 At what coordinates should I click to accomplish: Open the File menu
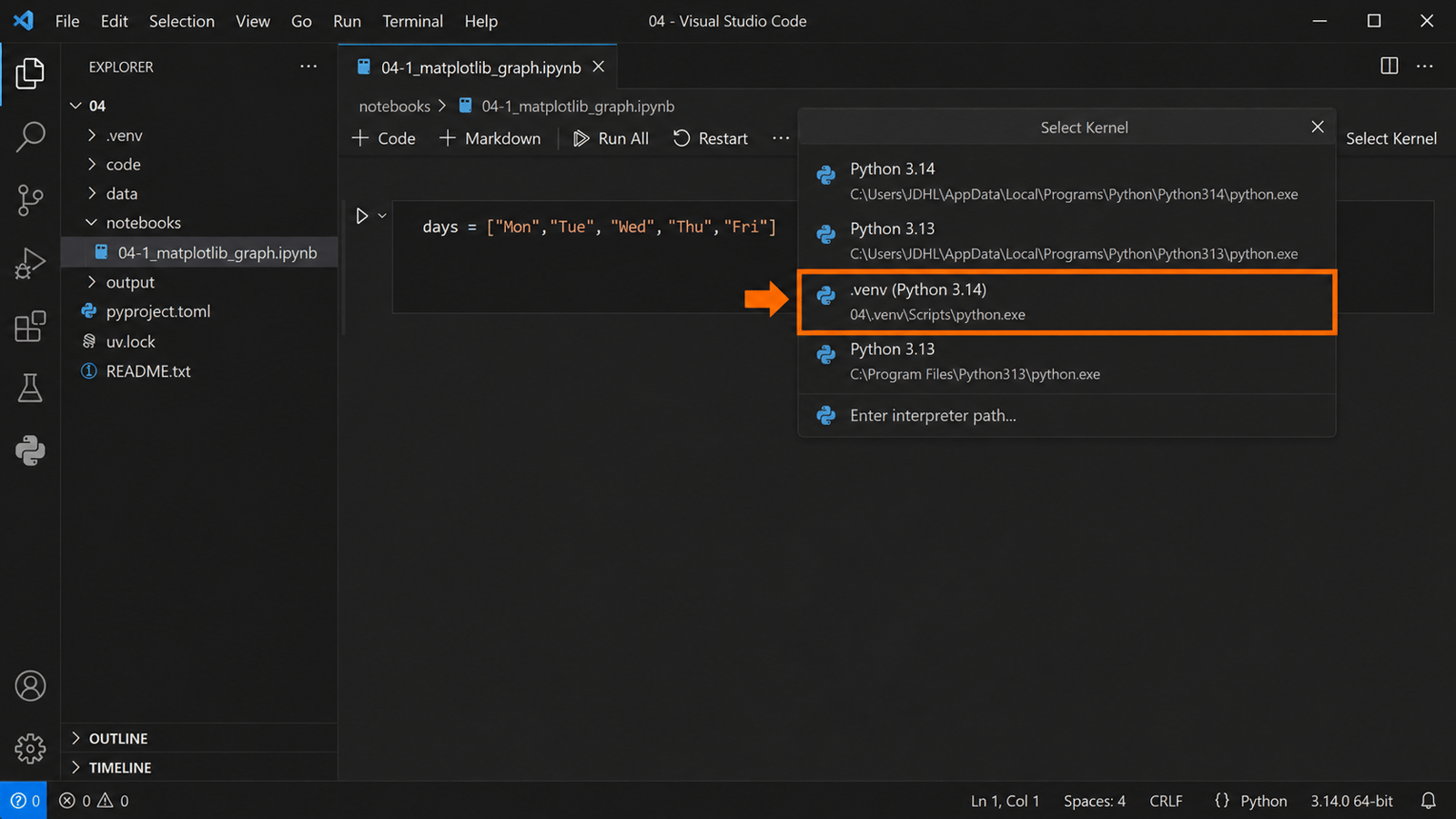coord(67,21)
